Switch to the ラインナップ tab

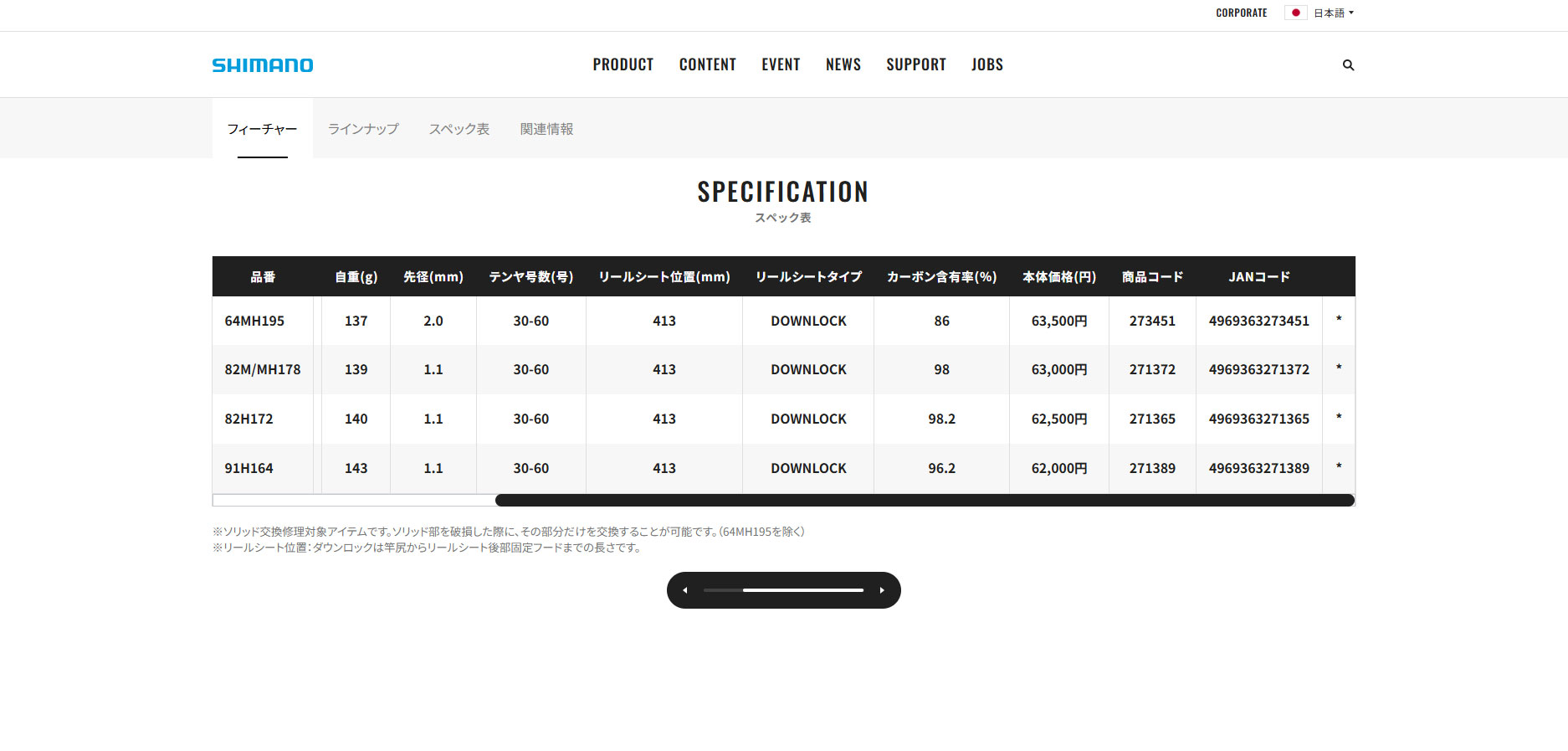pyautogui.click(x=363, y=129)
